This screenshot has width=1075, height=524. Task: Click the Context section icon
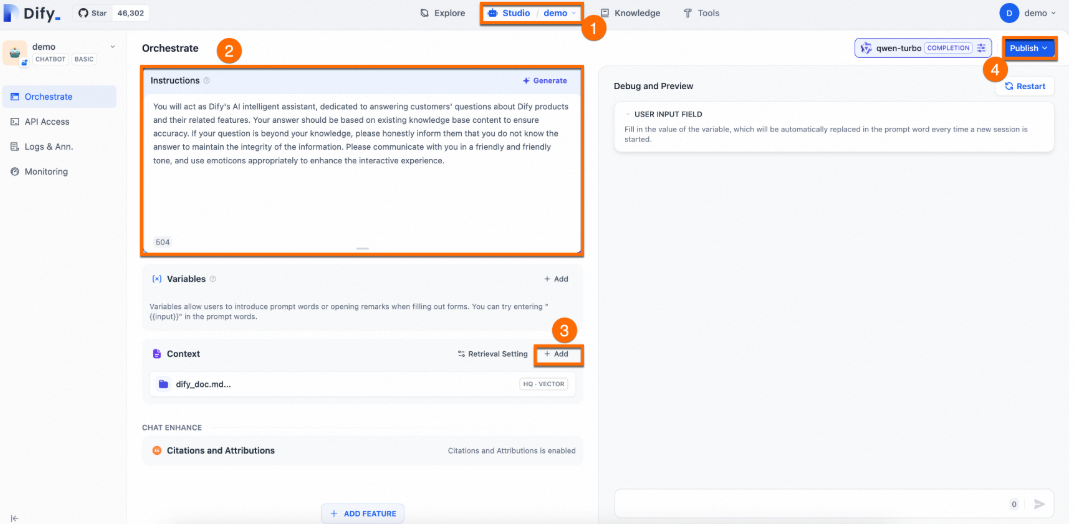point(156,354)
